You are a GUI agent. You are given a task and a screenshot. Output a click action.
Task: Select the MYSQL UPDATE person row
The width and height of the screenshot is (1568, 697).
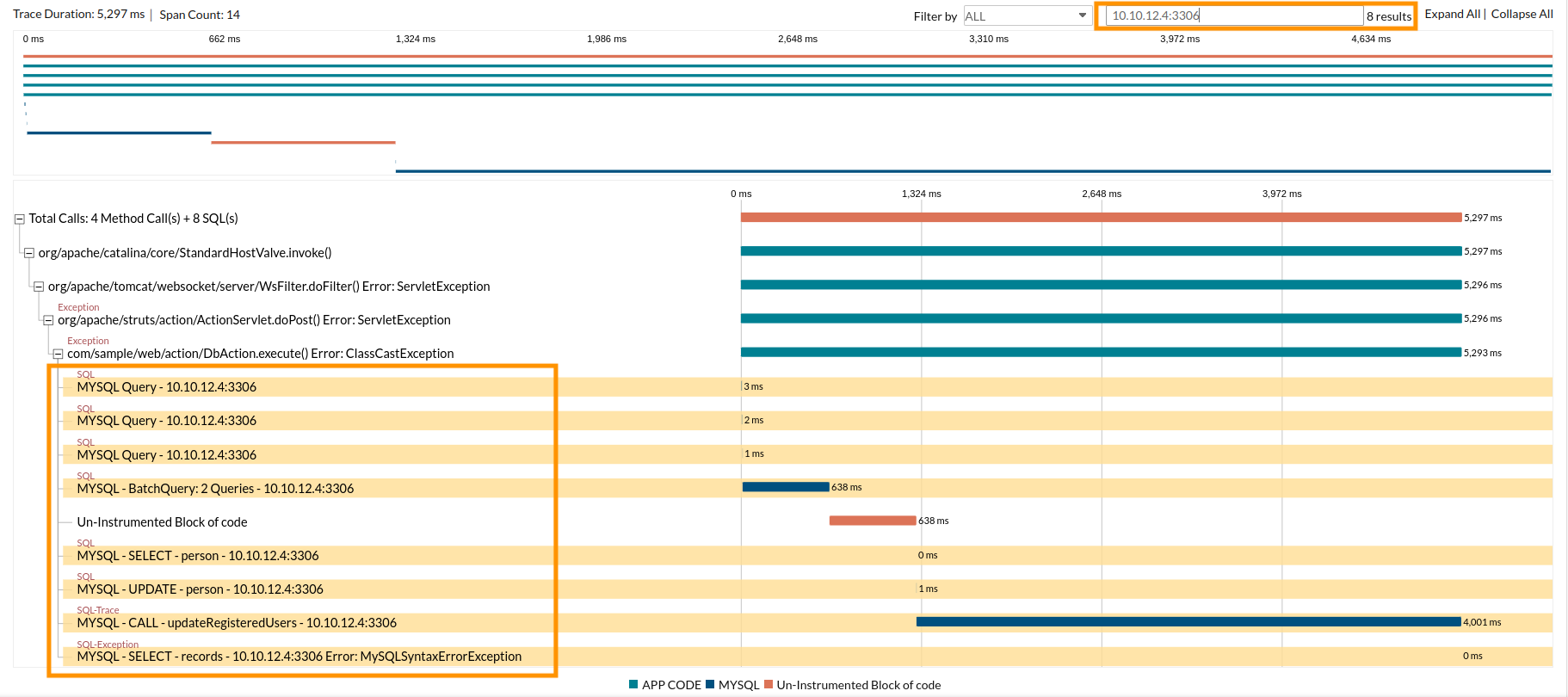pos(200,589)
